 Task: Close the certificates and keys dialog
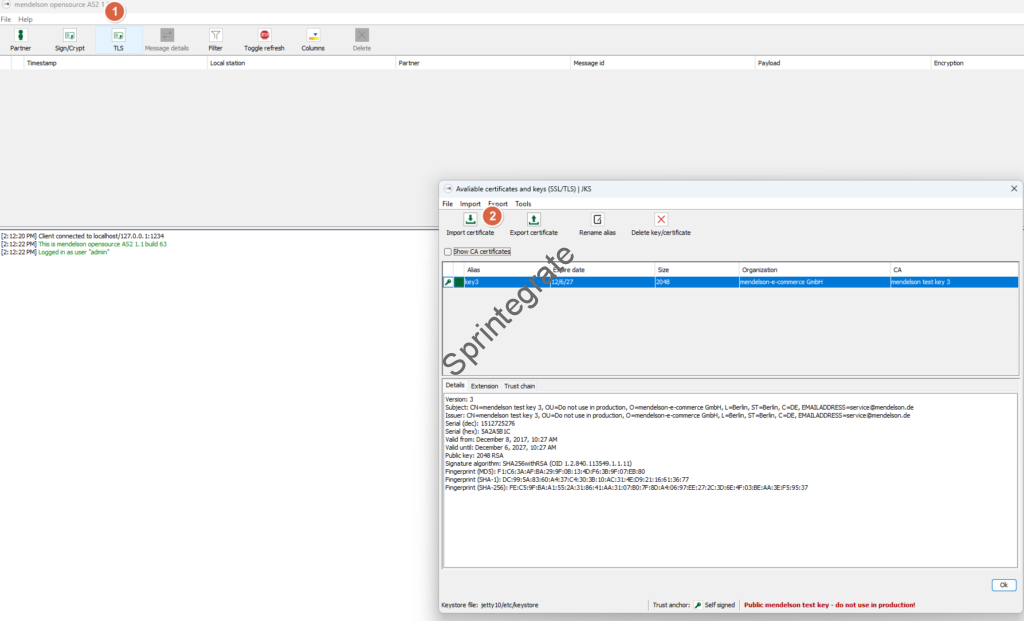click(1014, 188)
